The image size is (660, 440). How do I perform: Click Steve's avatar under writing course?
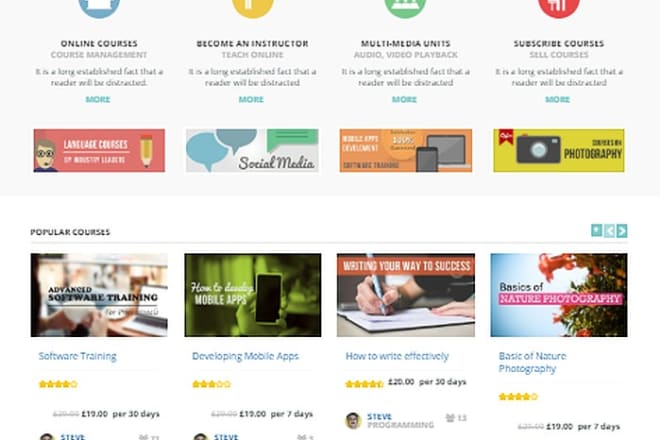[353, 420]
